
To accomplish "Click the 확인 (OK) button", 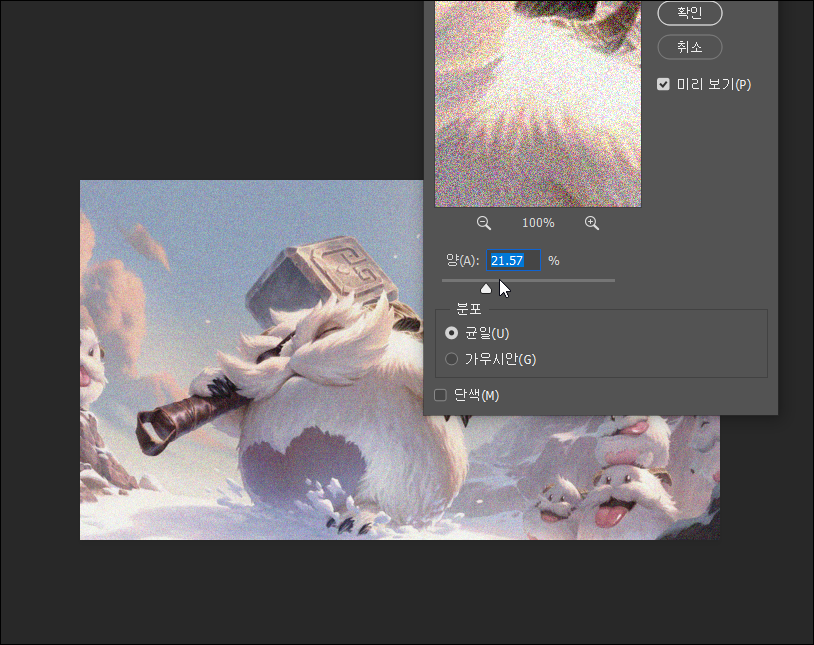I will (x=689, y=13).
